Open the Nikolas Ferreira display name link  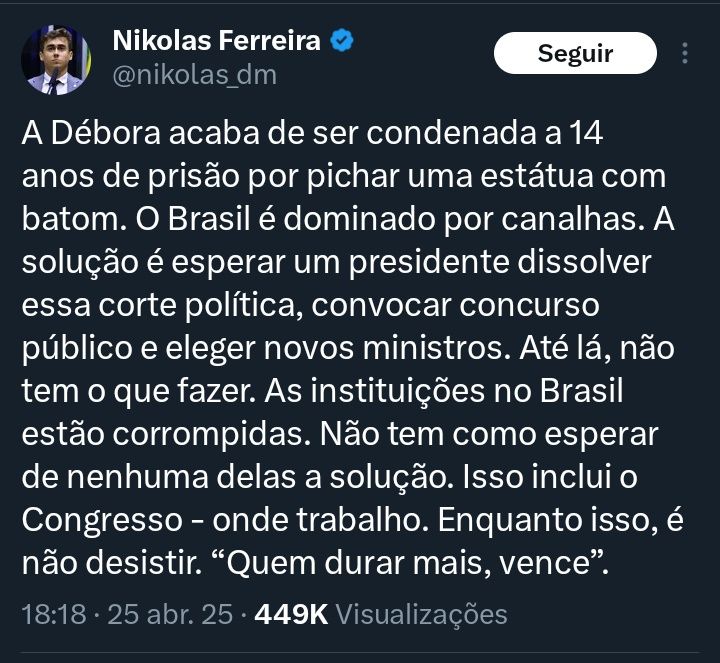tap(216, 41)
